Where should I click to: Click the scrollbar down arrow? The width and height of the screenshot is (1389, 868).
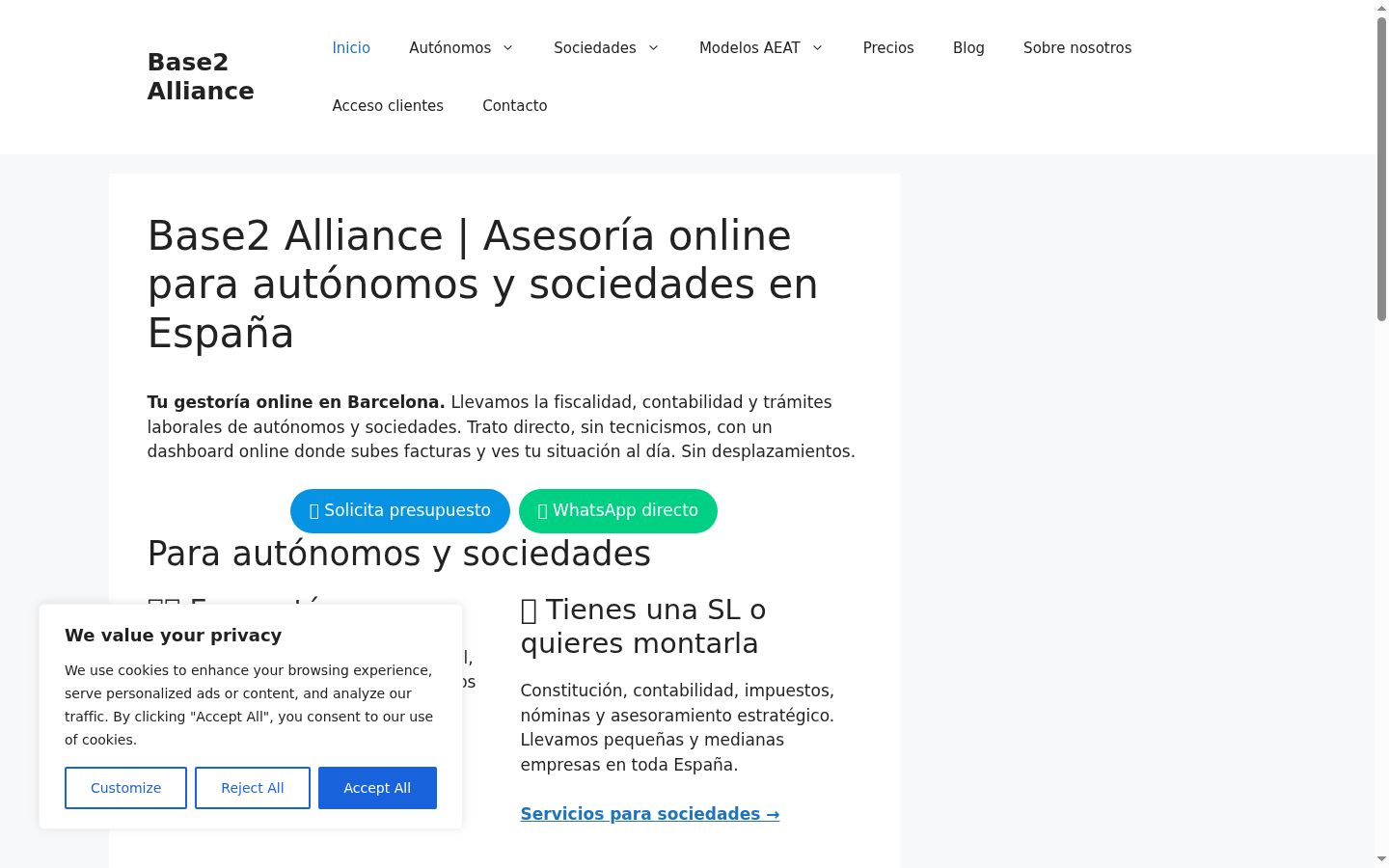1381,859
